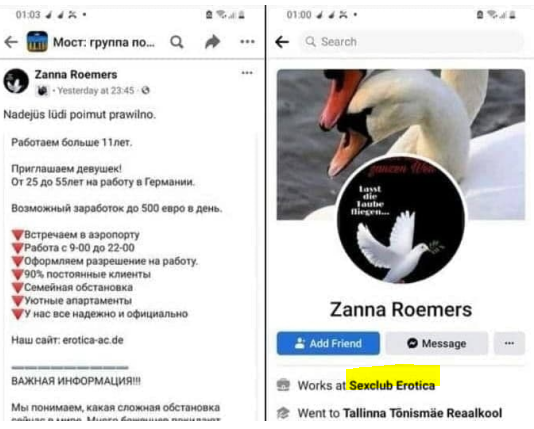Tap the public audience globe icon
The height and width of the screenshot is (429, 534).
[145, 91]
